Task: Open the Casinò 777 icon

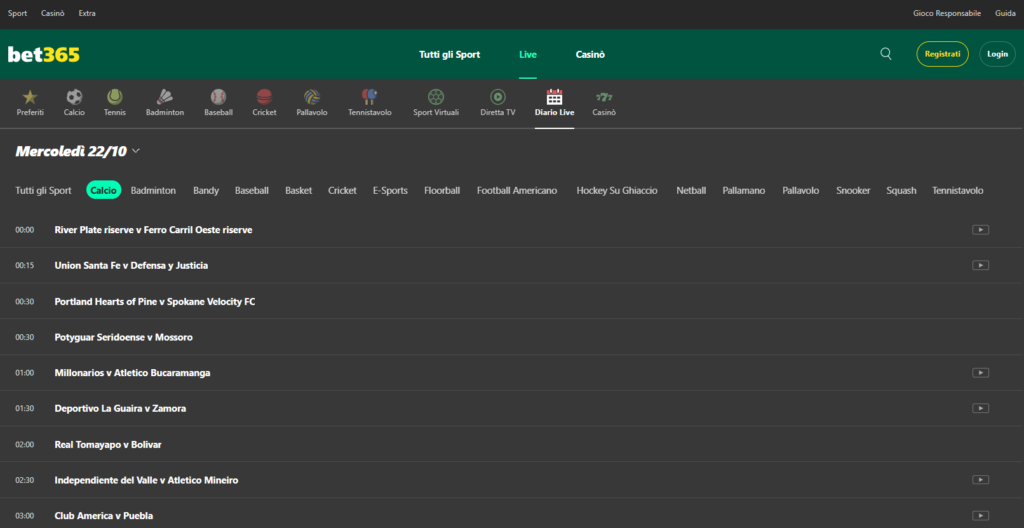Action: (x=603, y=97)
